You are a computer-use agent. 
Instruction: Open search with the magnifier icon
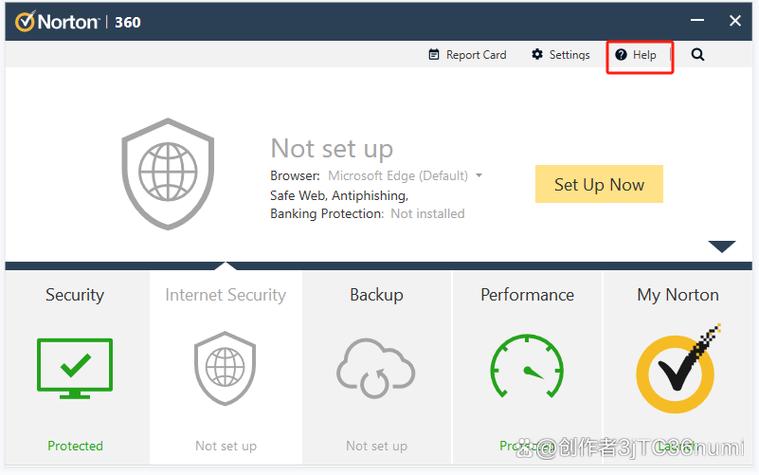698,55
